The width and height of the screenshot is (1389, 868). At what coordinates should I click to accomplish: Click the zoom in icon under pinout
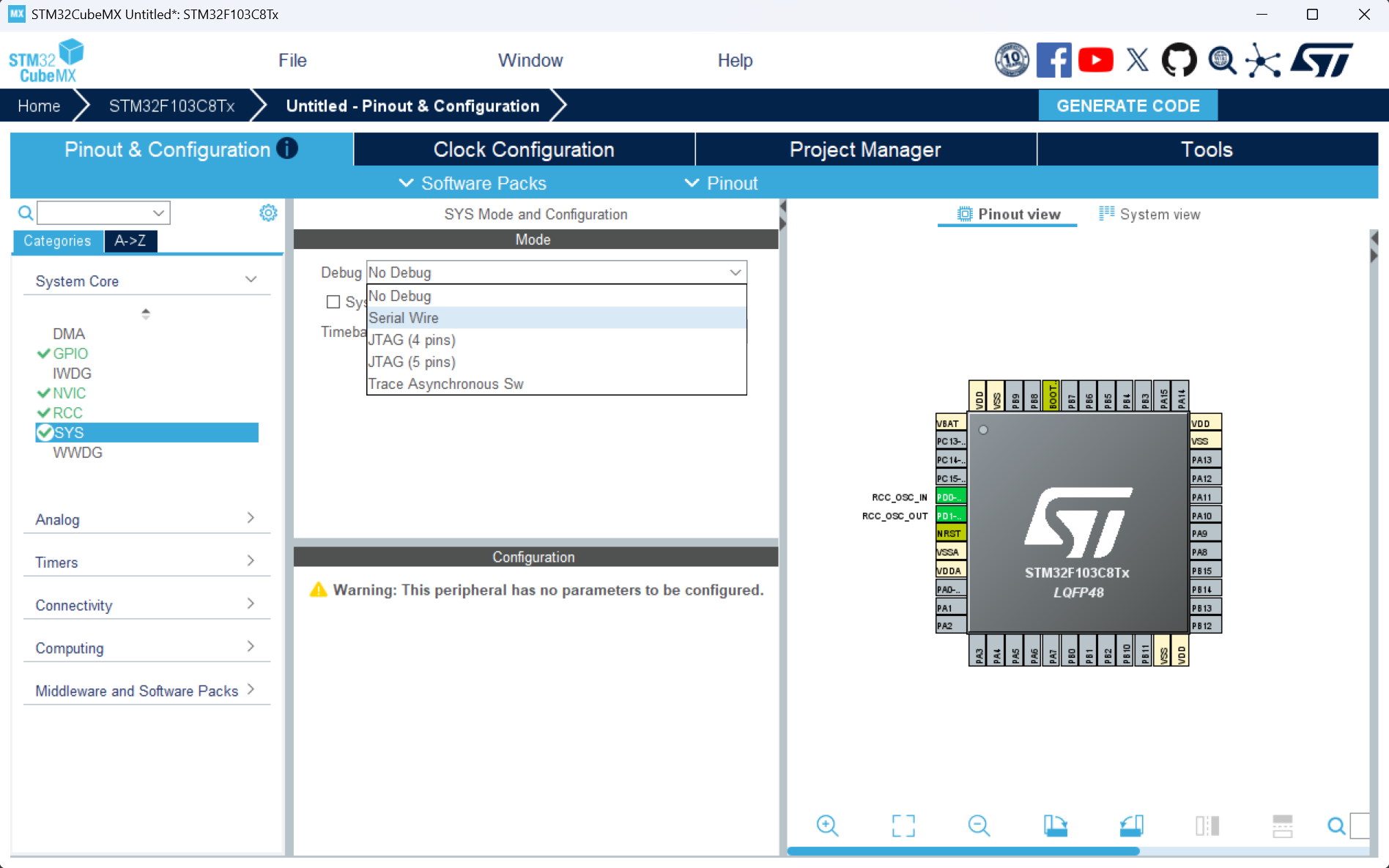(827, 826)
